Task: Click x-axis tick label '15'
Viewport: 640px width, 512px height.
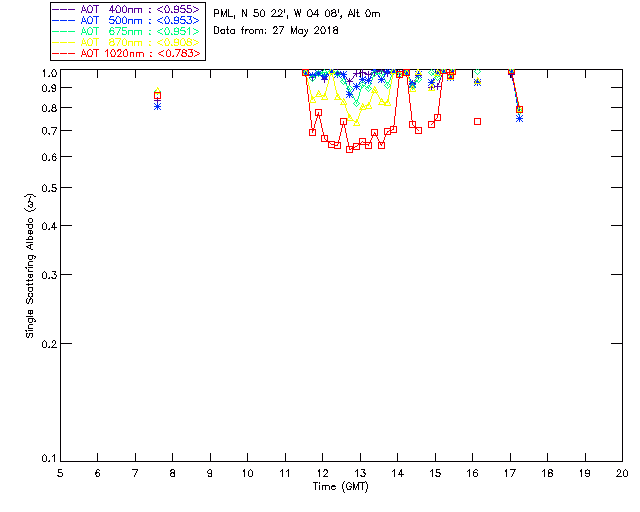Action: (x=435, y=473)
